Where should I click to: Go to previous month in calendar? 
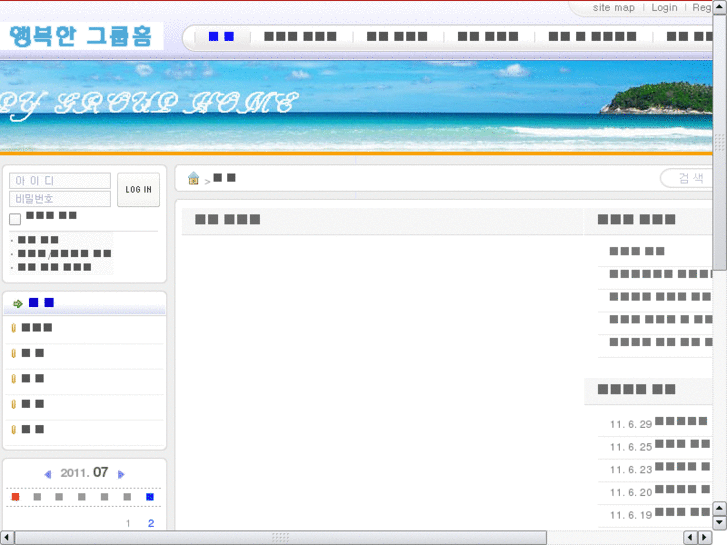pos(47,474)
